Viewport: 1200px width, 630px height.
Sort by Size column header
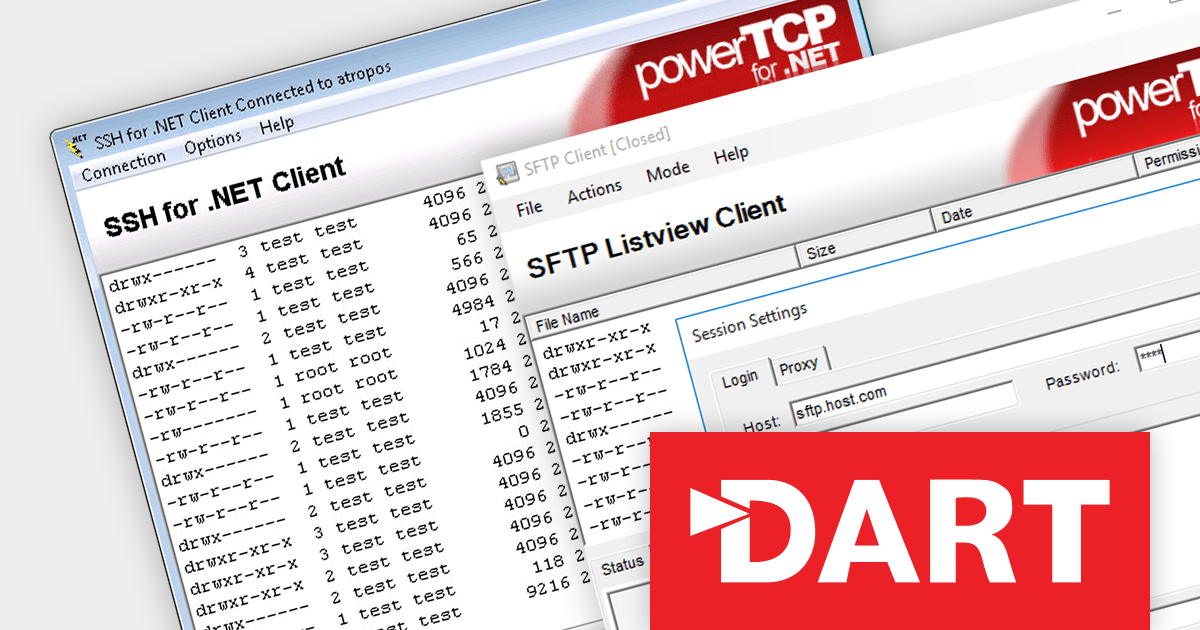coord(865,239)
